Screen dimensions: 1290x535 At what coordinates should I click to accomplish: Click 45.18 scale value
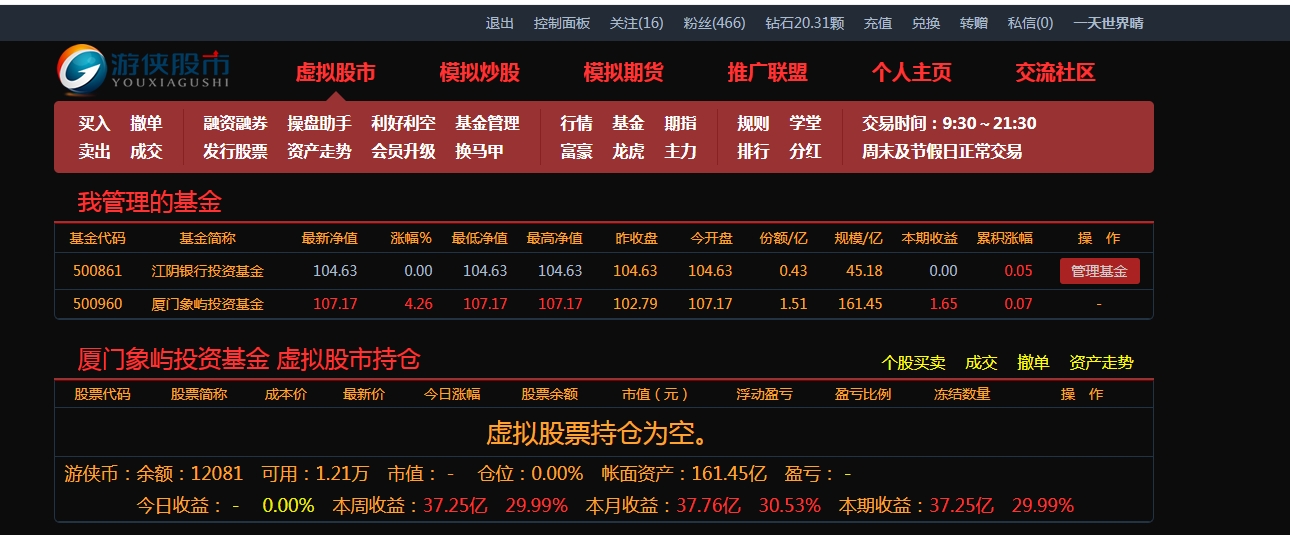[x=864, y=271]
